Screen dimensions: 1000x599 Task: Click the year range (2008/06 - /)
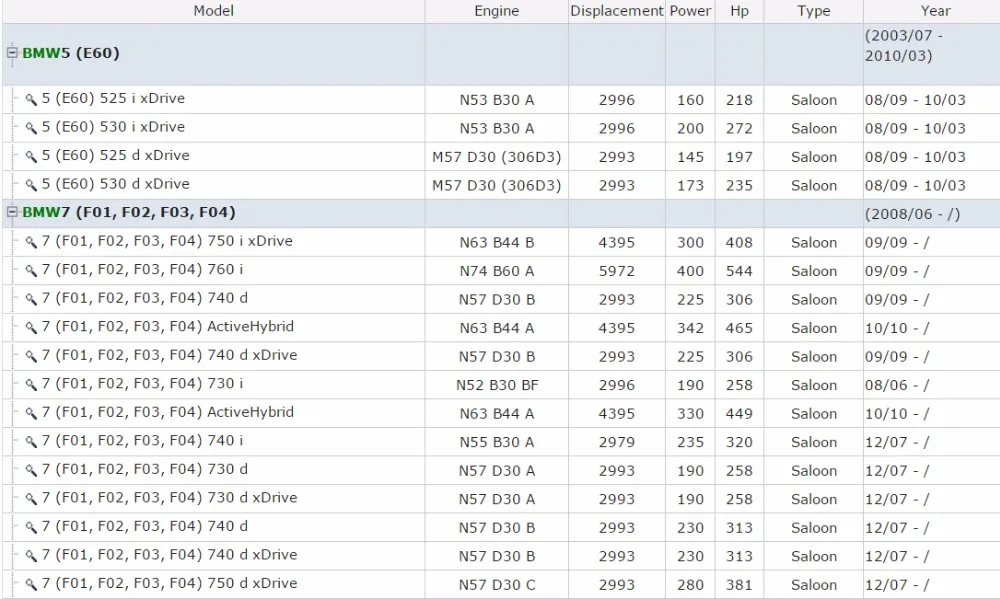[x=912, y=214]
